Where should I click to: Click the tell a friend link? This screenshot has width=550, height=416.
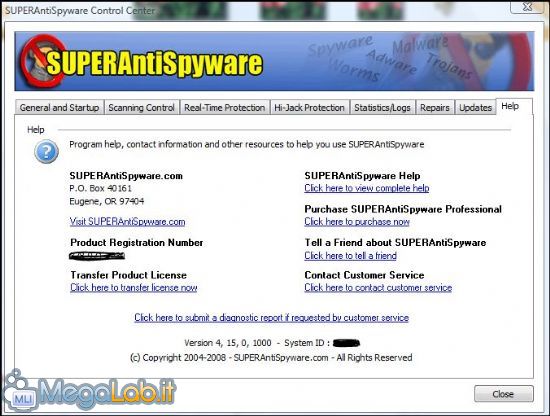(x=350, y=256)
